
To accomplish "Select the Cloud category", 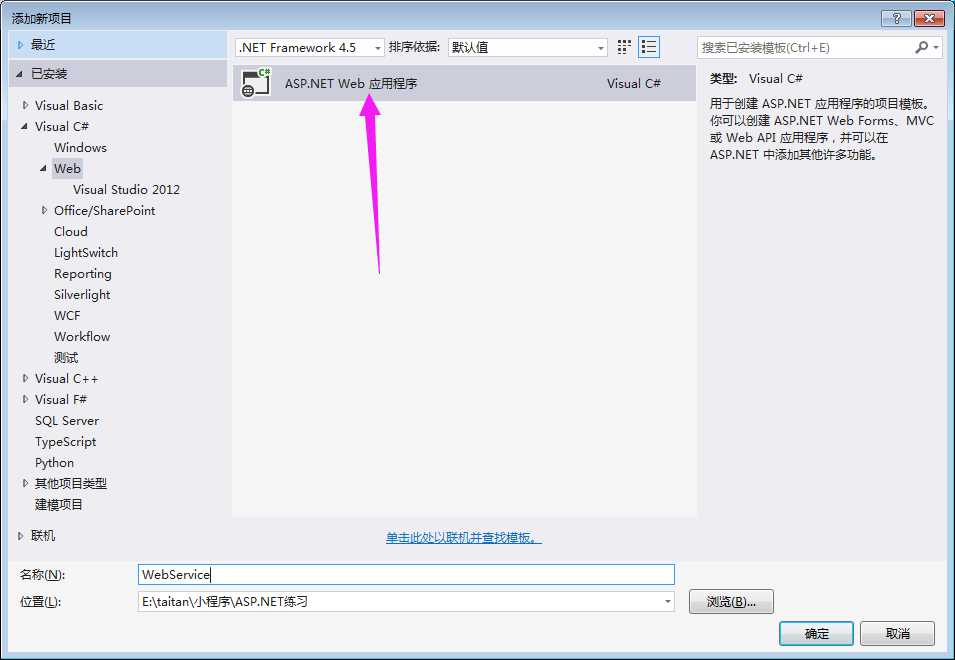I will point(71,231).
